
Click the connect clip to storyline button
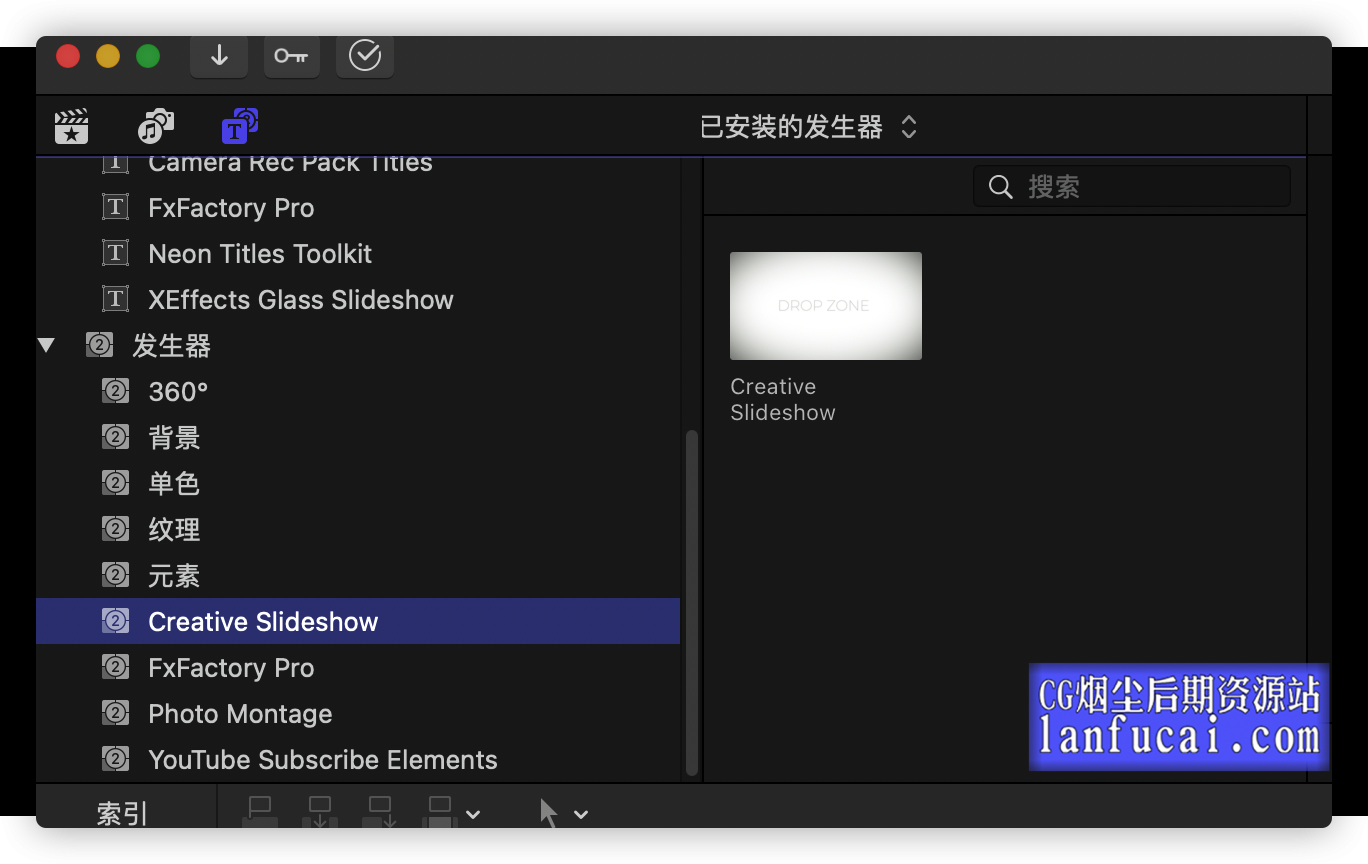tap(260, 813)
